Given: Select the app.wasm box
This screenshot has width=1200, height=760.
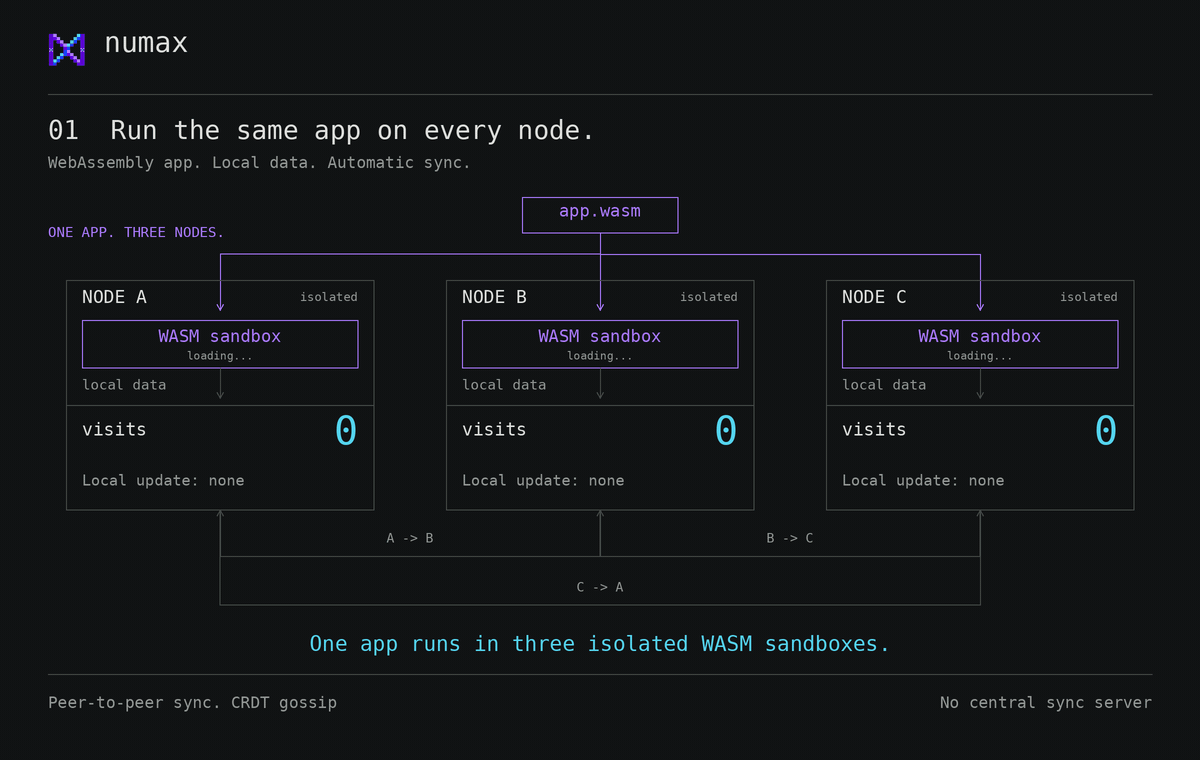Looking at the screenshot, I should tap(600, 215).
